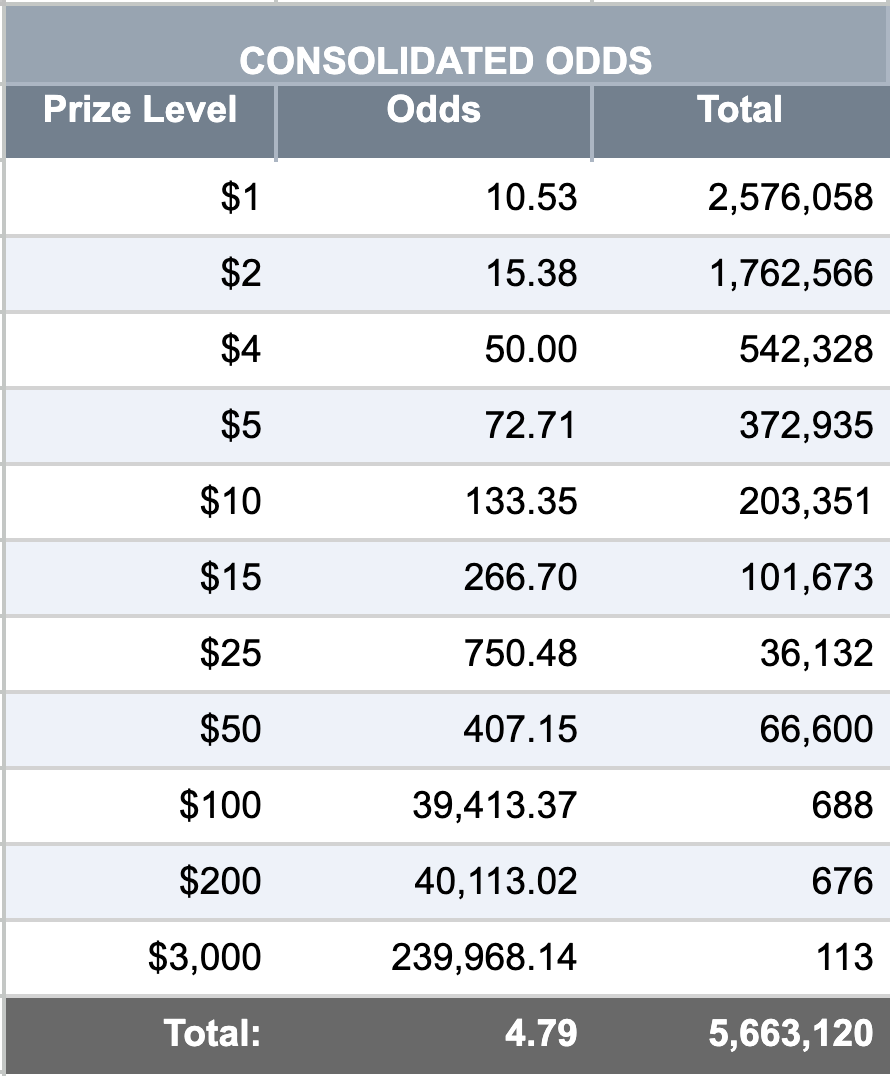Select the 2,576,058 total cell
Image resolution: width=890 pixels, height=1076 pixels.
(x=741, y=198)
